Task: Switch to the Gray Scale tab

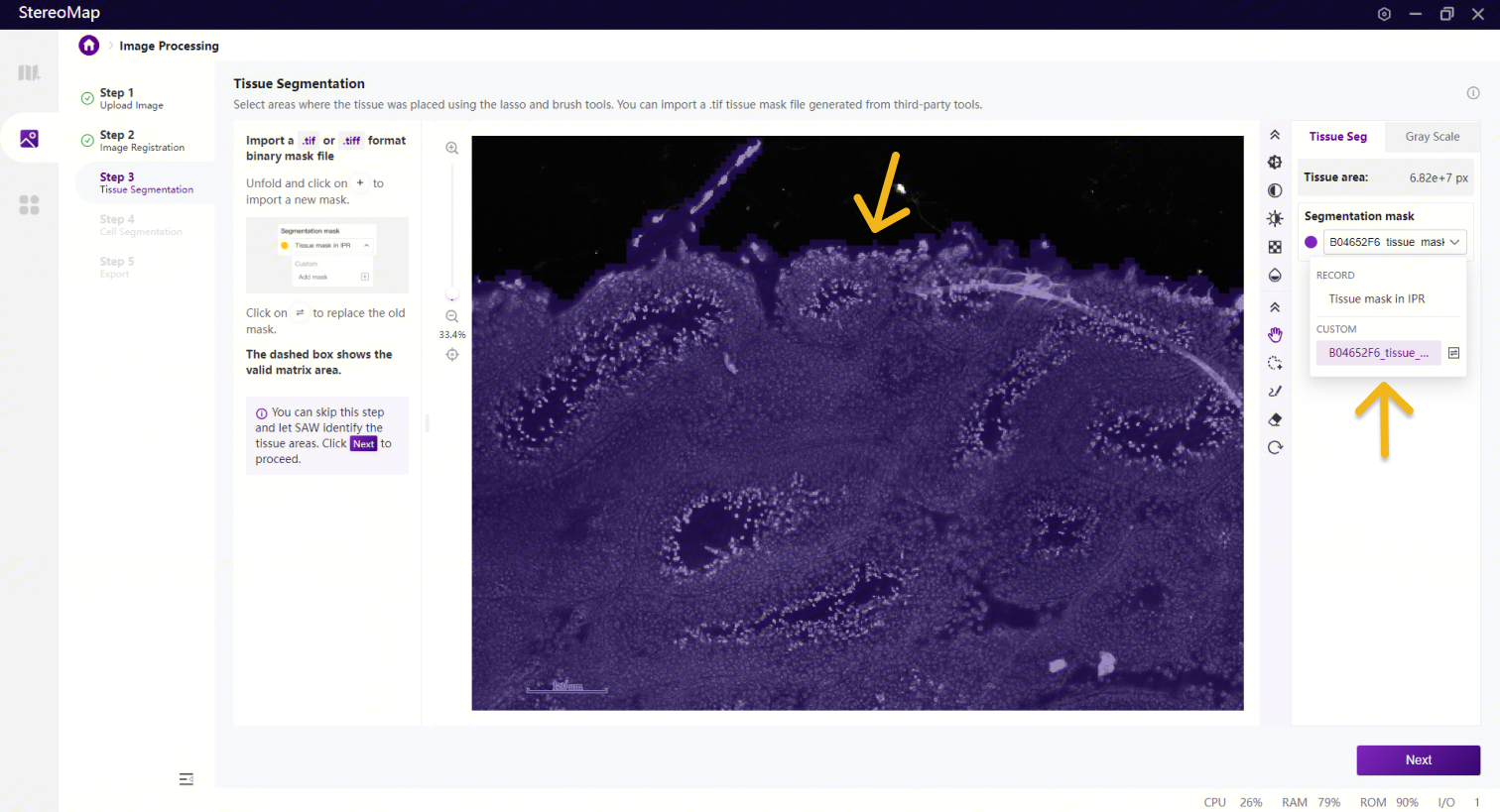Action: [x=1432, y=137]
